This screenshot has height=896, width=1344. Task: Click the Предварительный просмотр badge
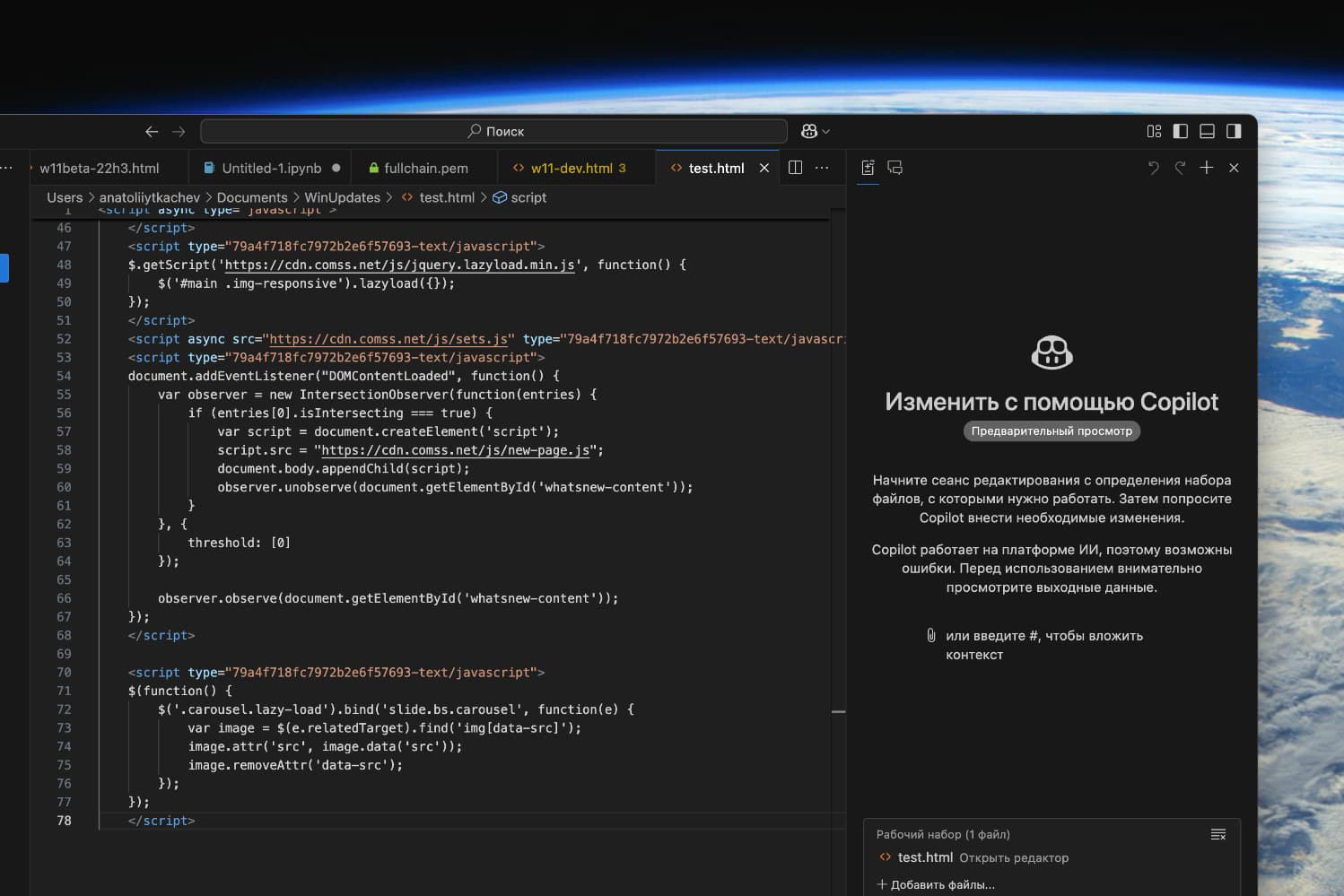point(1052,431)
